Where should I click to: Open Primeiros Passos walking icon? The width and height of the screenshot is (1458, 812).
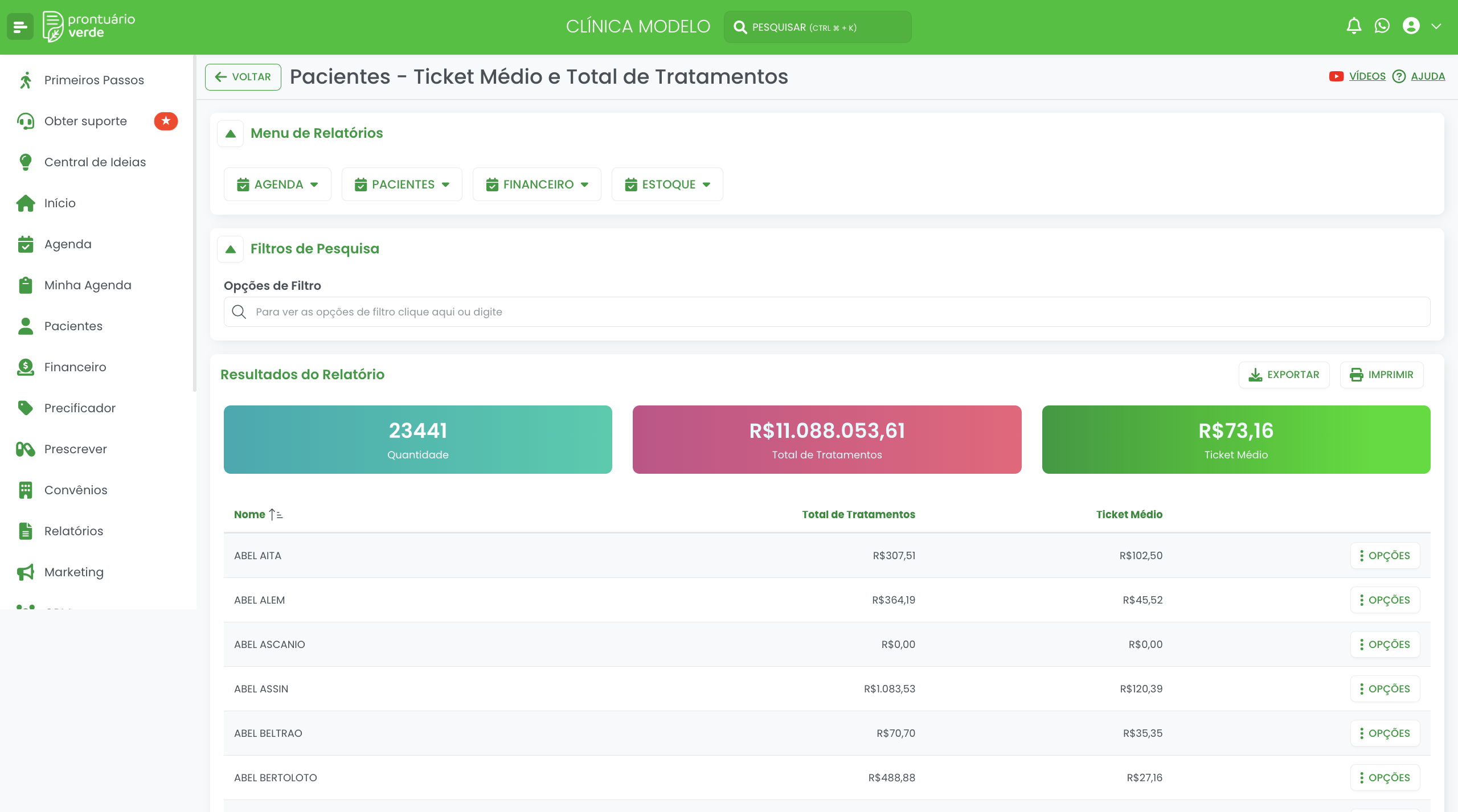point(26,80)
